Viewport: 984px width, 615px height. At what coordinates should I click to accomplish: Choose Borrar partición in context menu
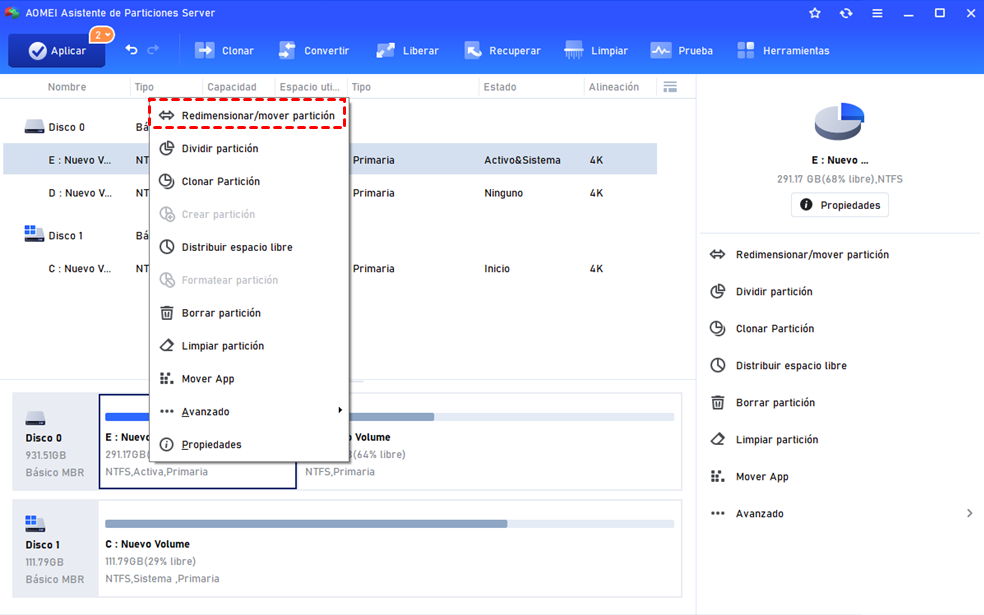pyautogui.click(x=249, y=313)
